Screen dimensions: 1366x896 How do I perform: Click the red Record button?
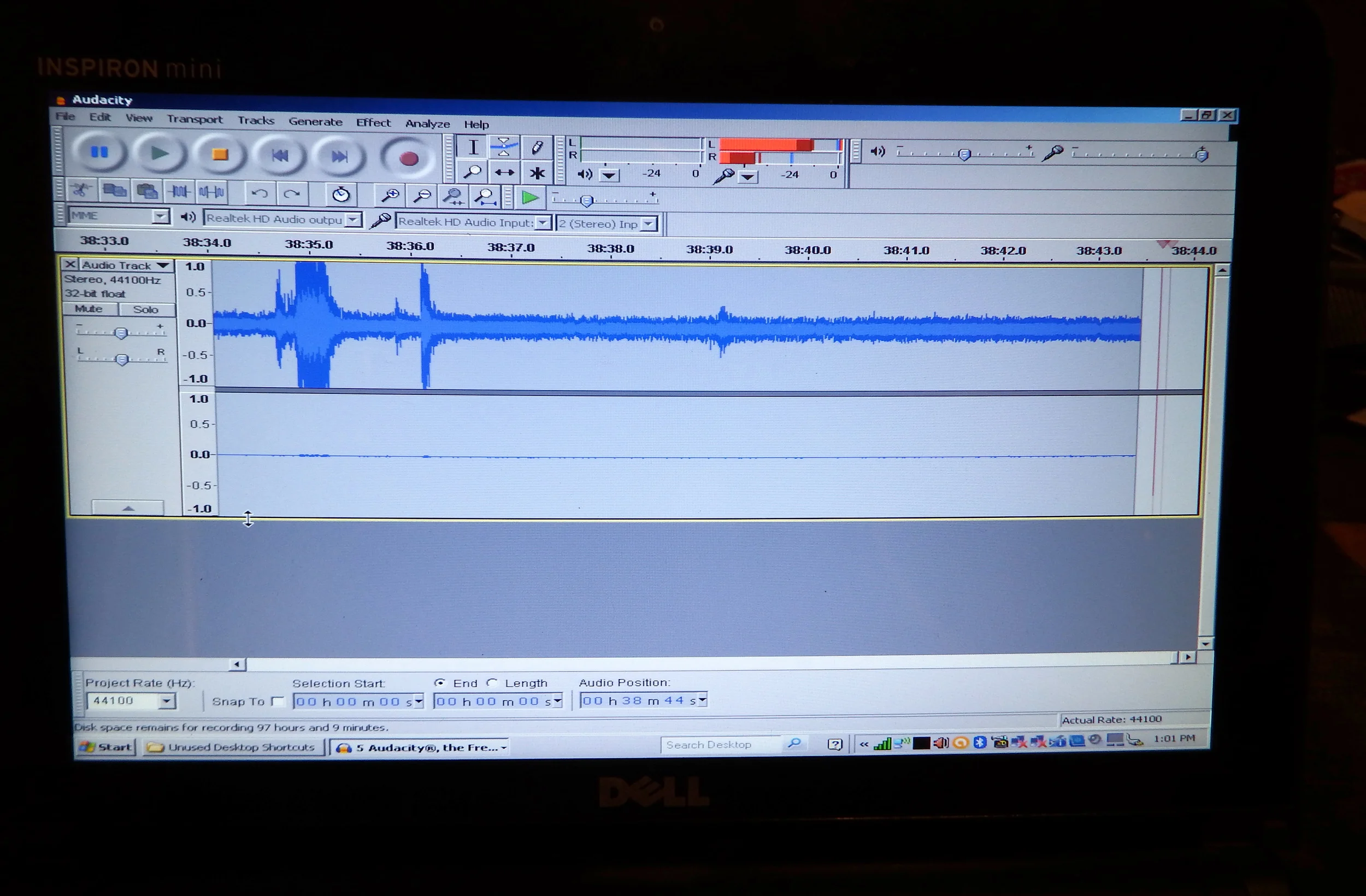pyautogui.click(x=408, y=158)
